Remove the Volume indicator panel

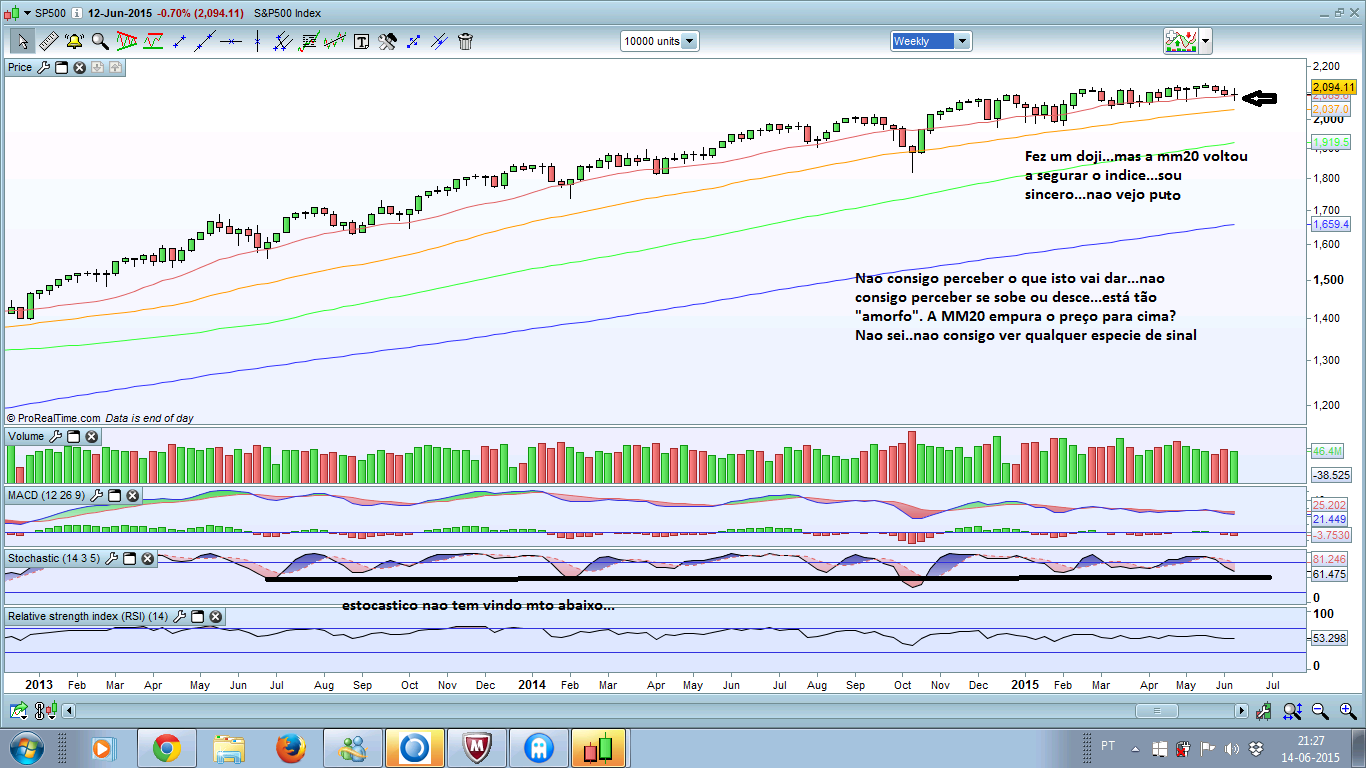(x=91, y=436)
